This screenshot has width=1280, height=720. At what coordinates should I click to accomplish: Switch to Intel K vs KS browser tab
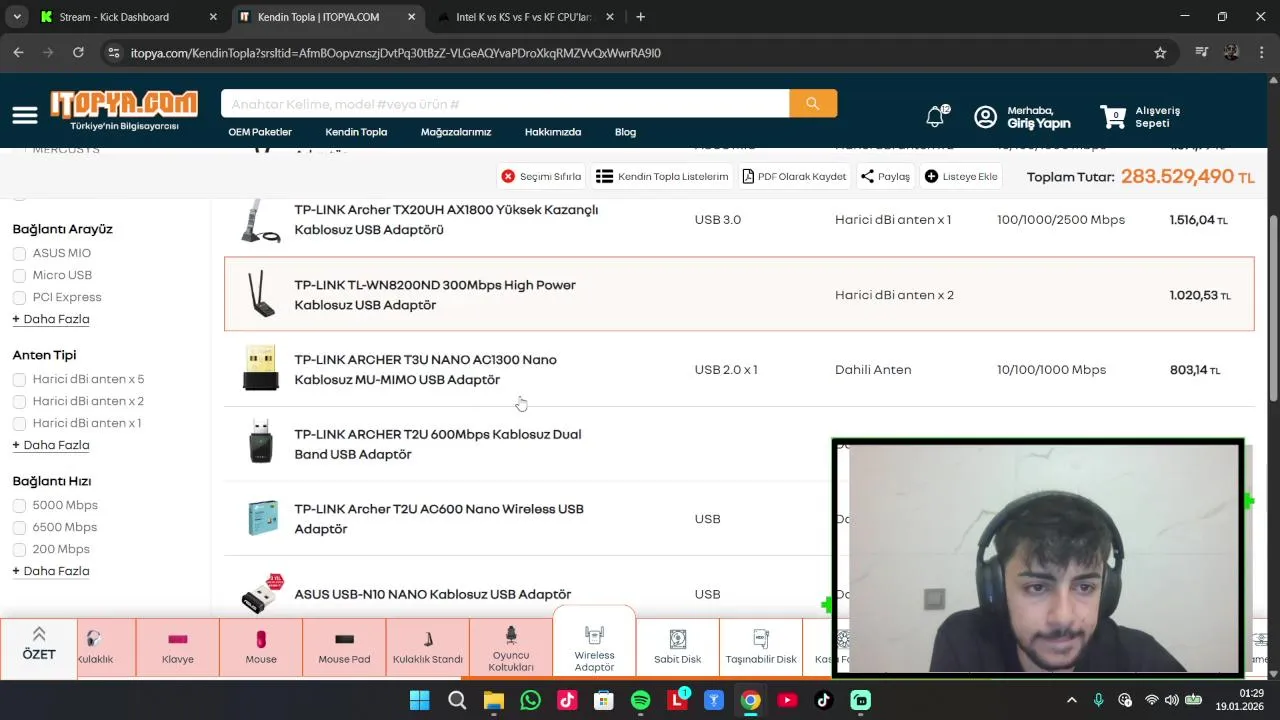point(526,17)
